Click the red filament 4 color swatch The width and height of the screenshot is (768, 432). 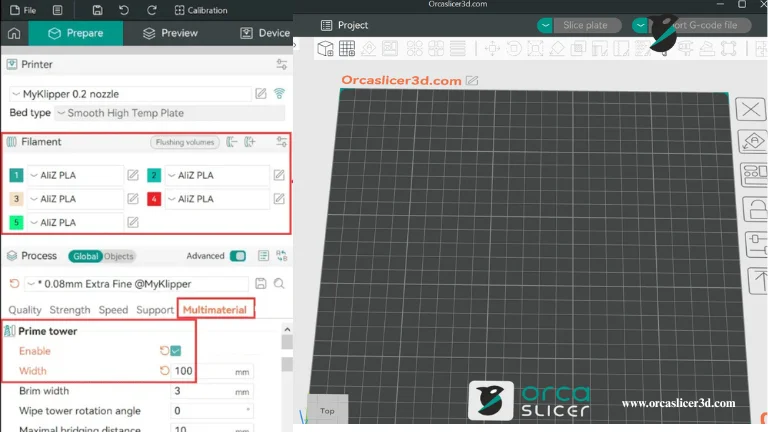[155, 199]
